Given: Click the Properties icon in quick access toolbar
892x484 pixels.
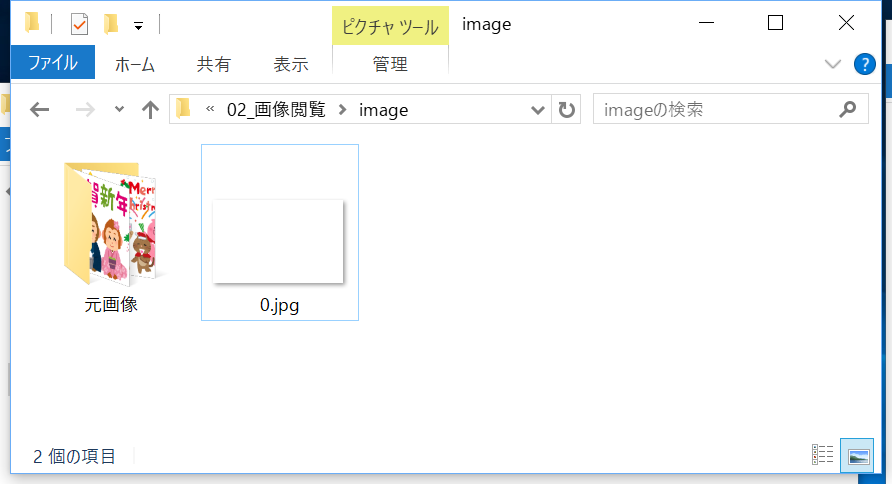Looking at the screenshot, I should point(81,23).
